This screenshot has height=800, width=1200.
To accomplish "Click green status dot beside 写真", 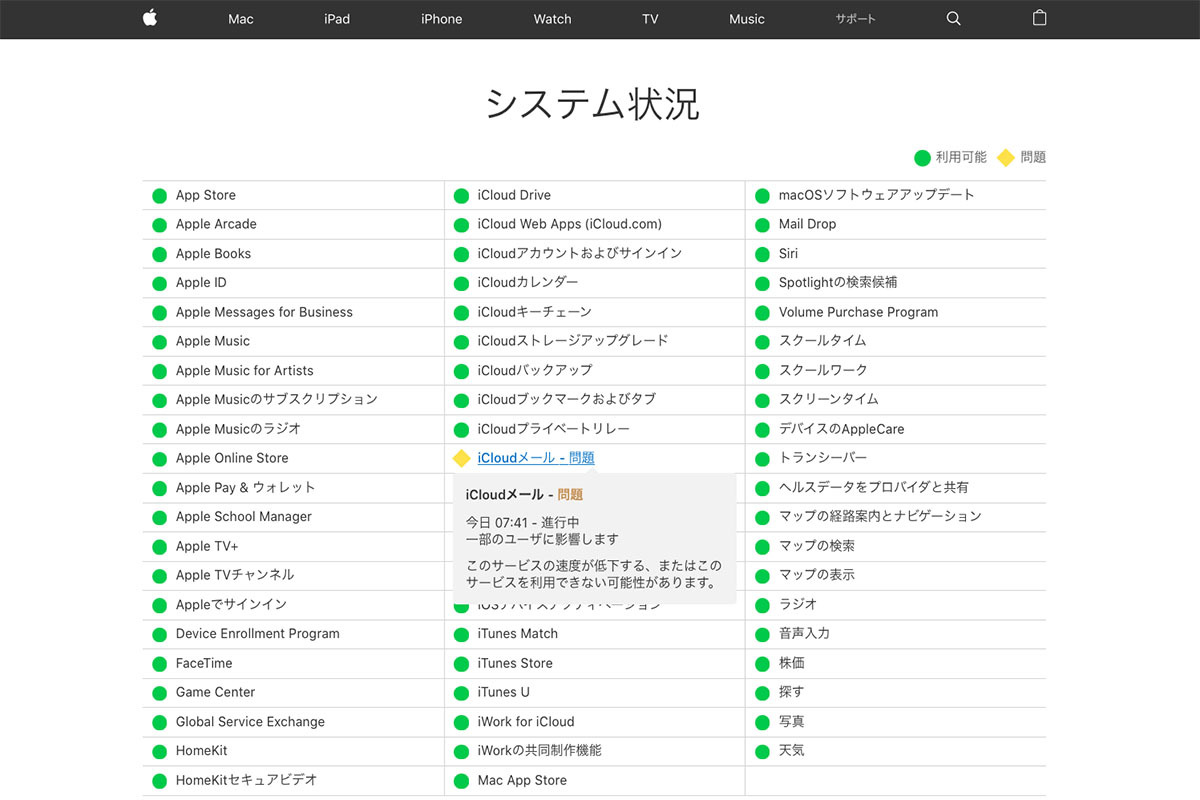I will [762, 722].
